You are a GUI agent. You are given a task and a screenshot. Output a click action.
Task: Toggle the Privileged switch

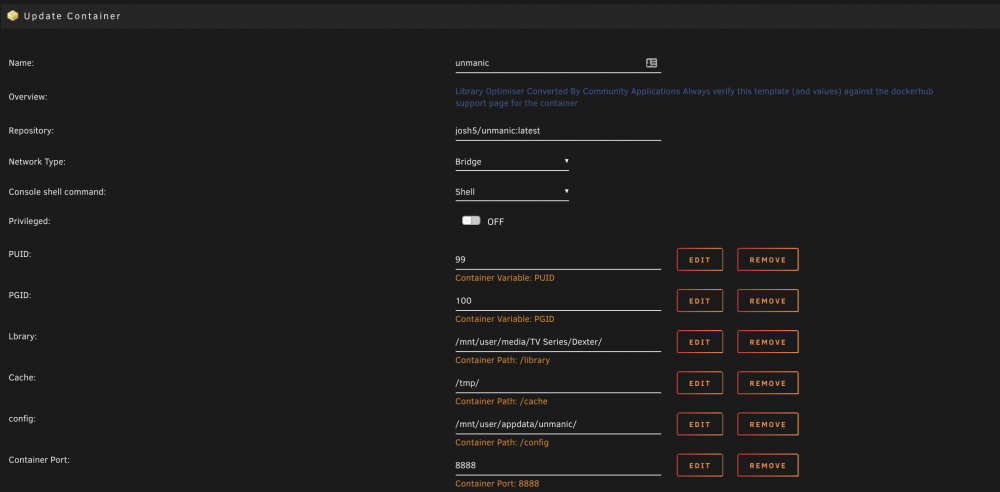pyautogui.click(x=471, y=221)
